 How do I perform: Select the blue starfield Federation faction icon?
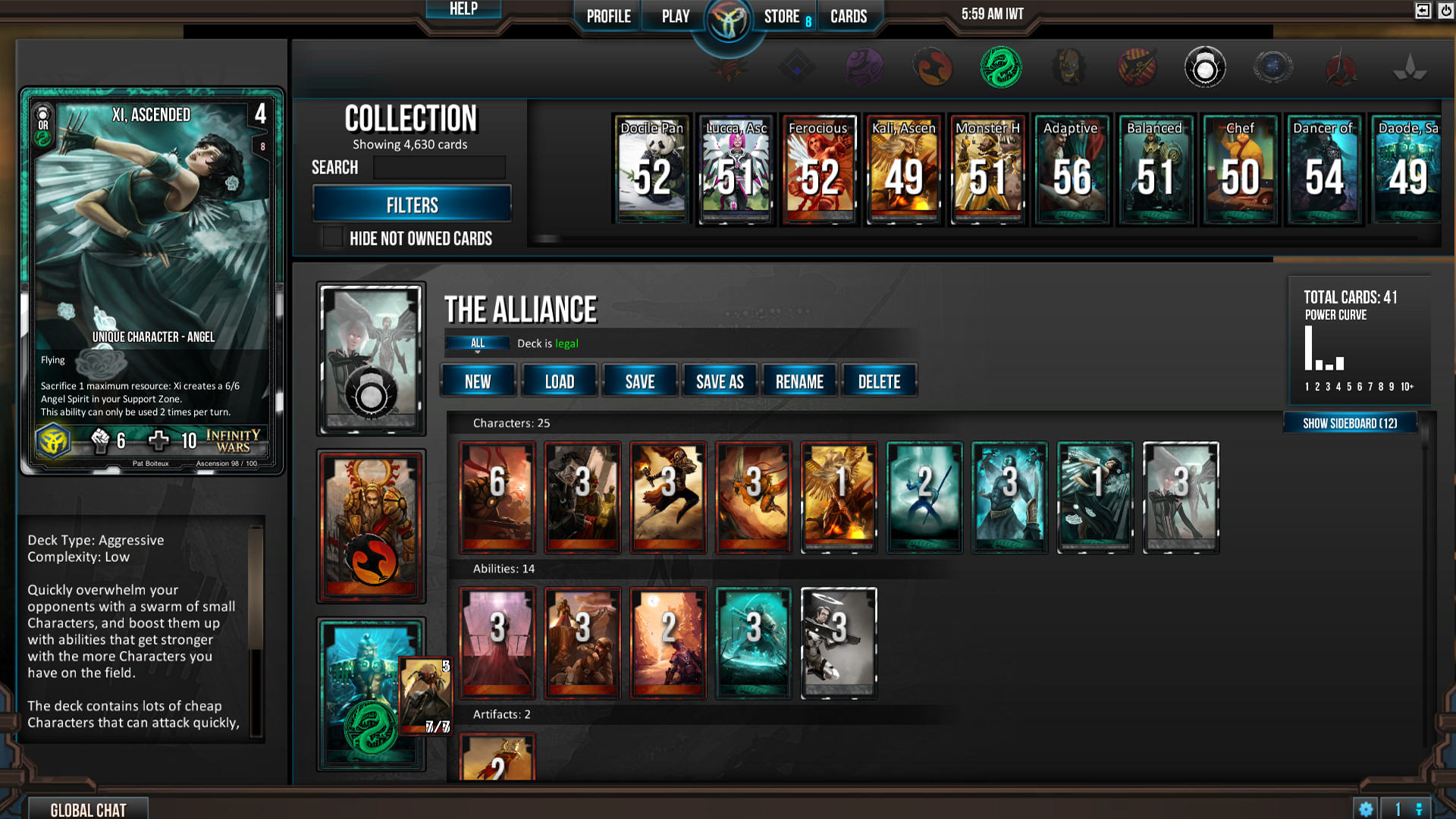coord(1273,67)
